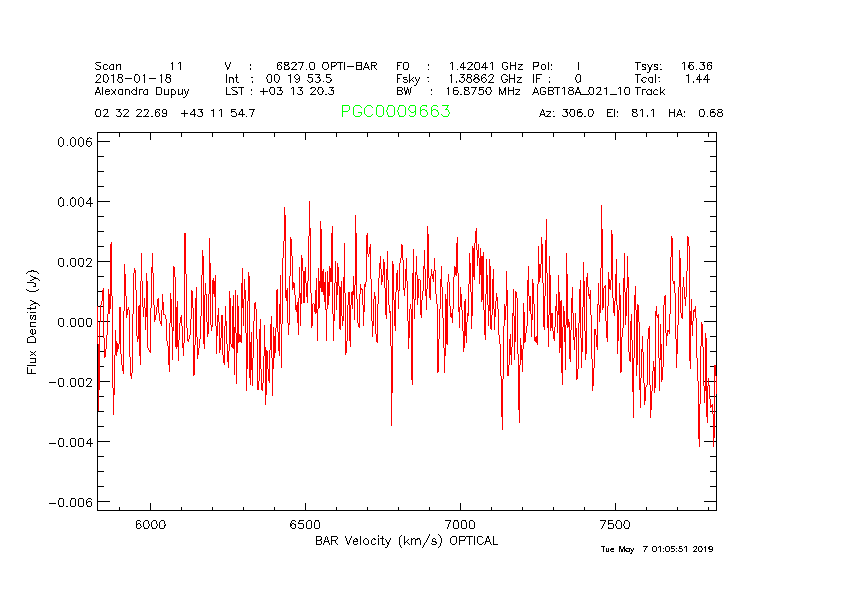Click the green PGC0009663 source title
Image resolution: width=842 pixels, height=595 pixels.
coord(395,112)
